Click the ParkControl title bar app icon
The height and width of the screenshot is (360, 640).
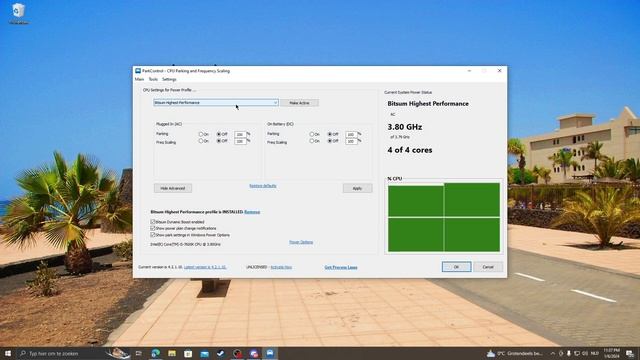tap(138, 71)
